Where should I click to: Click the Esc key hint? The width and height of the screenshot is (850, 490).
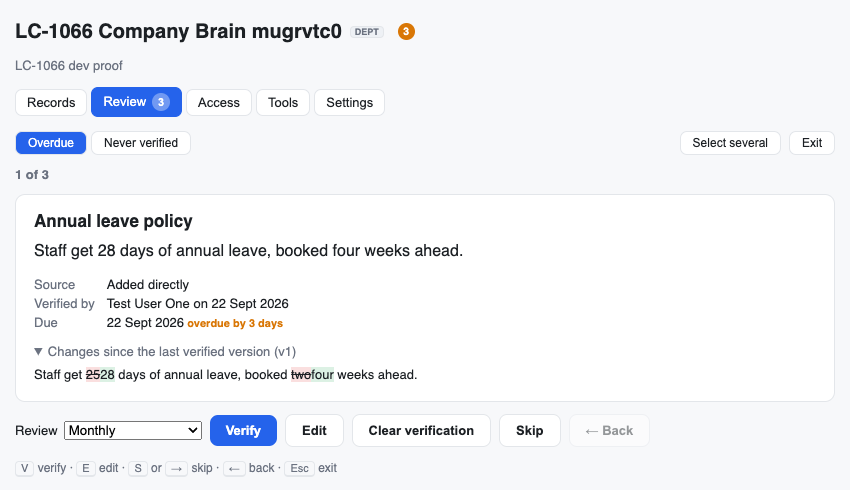[299, 468]
